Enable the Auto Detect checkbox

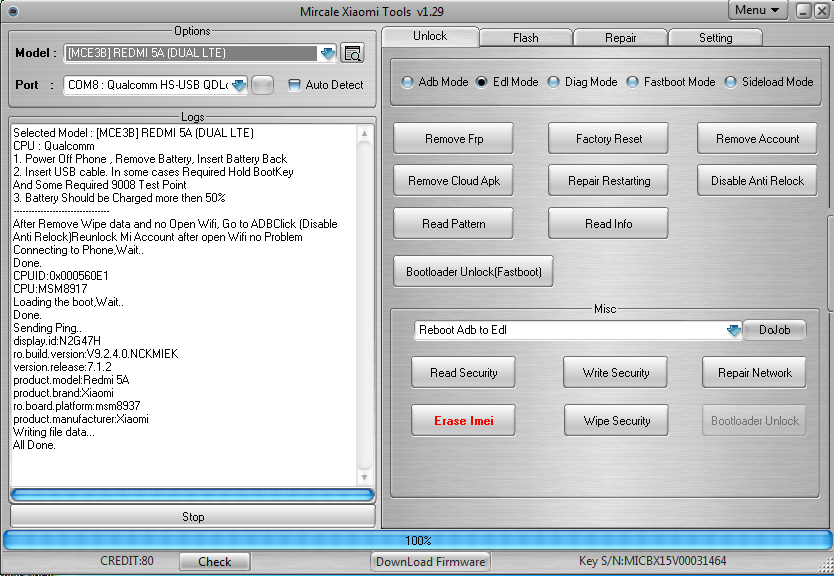294,85
